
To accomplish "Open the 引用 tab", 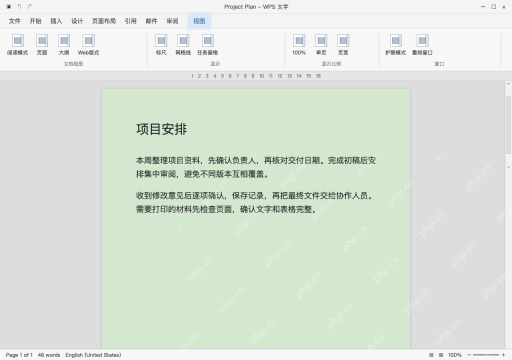I will [x=131, y=21].
